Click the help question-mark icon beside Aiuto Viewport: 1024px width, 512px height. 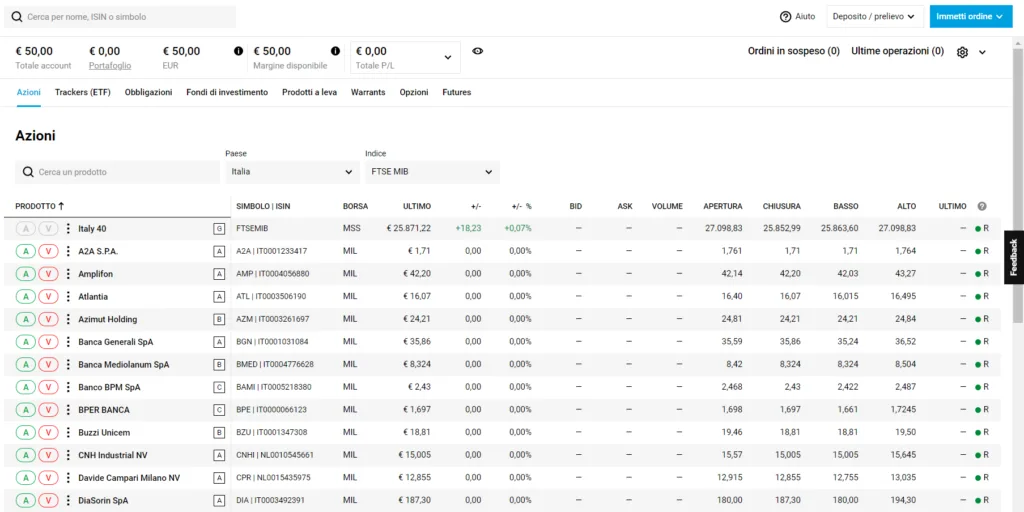pyautogui.click(x=786, y=16)
